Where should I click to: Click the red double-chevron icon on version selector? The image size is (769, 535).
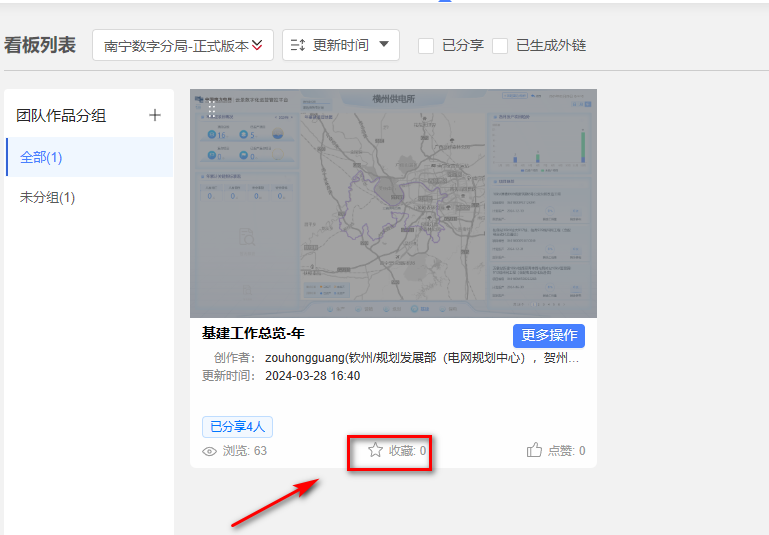[257, 45]
